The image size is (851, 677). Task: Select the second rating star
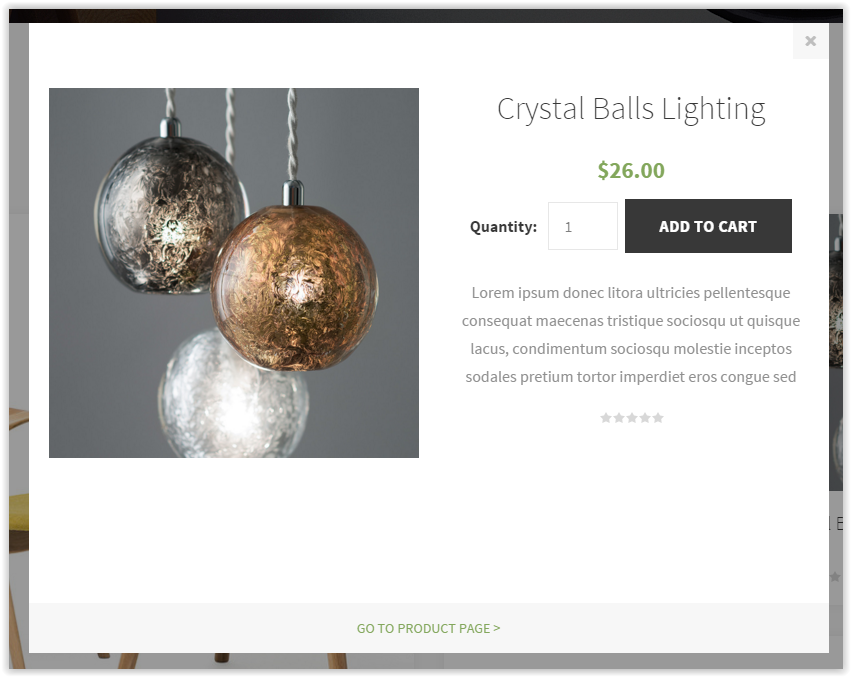(x=619, y=417)
